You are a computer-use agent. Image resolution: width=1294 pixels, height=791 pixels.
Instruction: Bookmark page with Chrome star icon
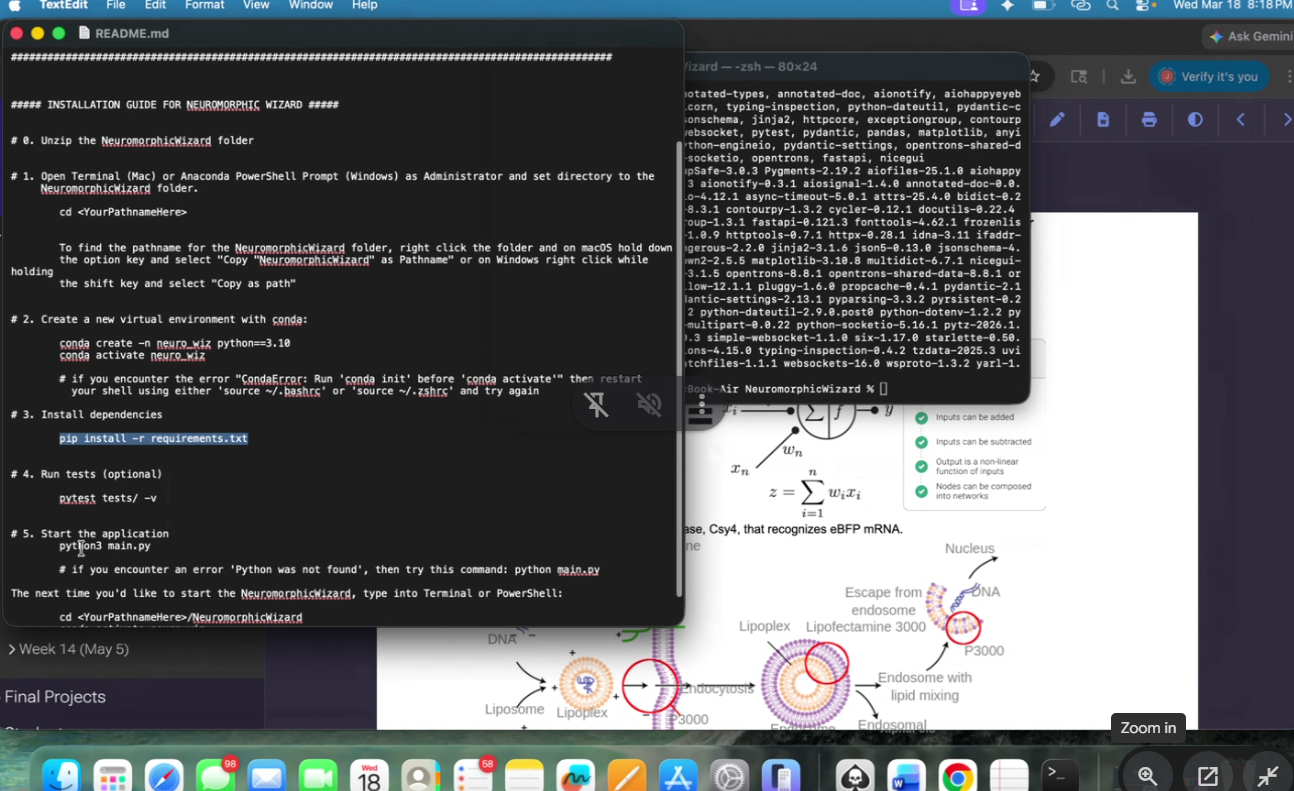pyautogui.click(x=1035, y=76)
